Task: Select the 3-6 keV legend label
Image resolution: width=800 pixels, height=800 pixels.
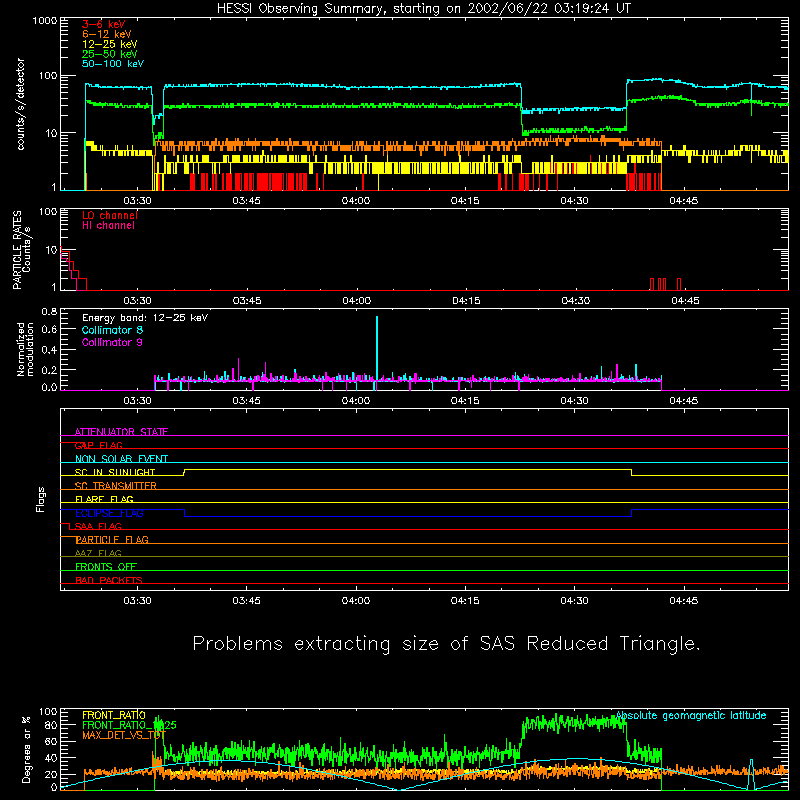Action: tap(104, 24)
